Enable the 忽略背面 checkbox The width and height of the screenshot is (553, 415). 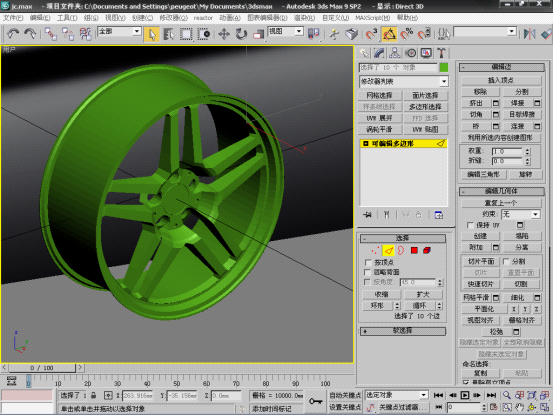tap(368, 272)
